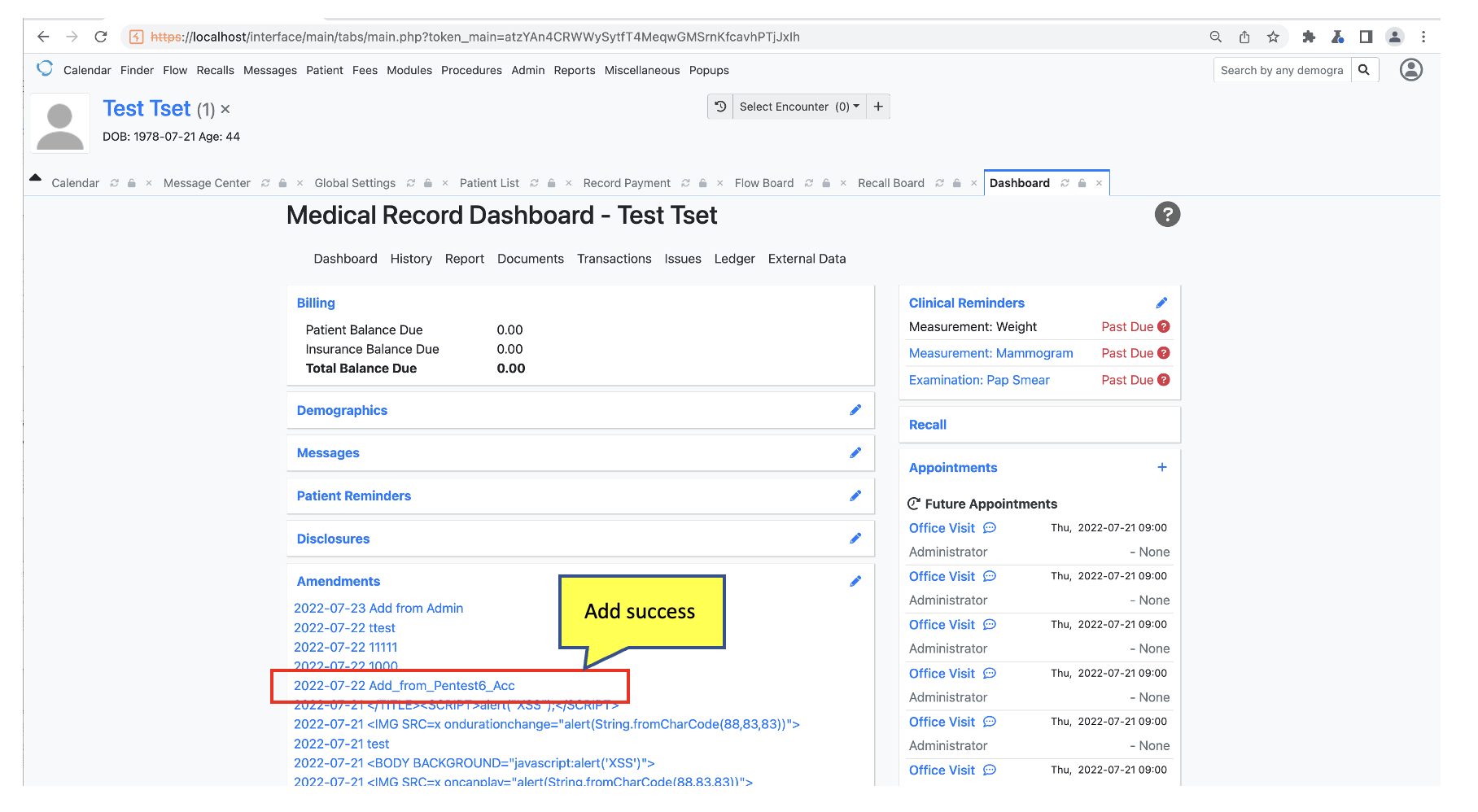Open the Fees dropdown menu

365,70
